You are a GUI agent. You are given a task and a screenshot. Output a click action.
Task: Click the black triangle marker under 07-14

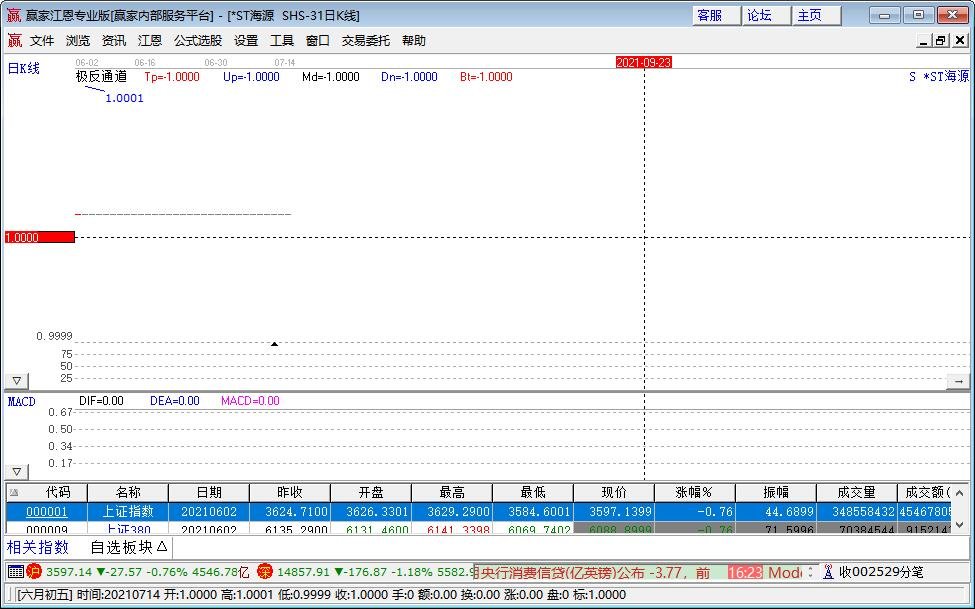pyautogui.click(x=274, y=344)
